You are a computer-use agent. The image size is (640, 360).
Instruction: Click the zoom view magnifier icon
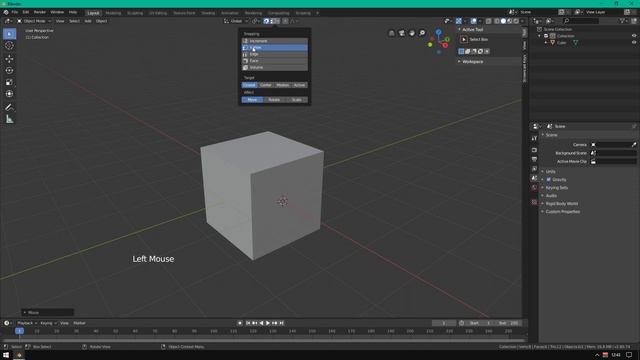422,33
